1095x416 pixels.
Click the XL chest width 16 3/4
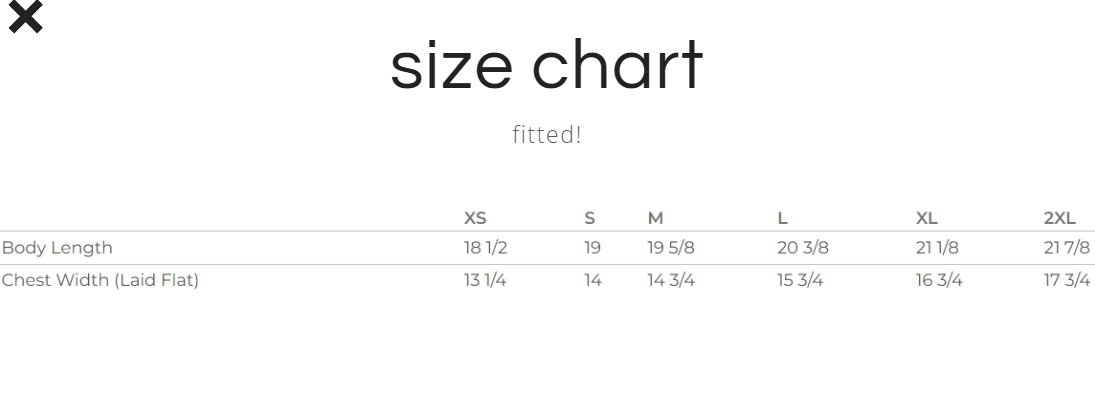pyautogui.click(x=939, y=281)
